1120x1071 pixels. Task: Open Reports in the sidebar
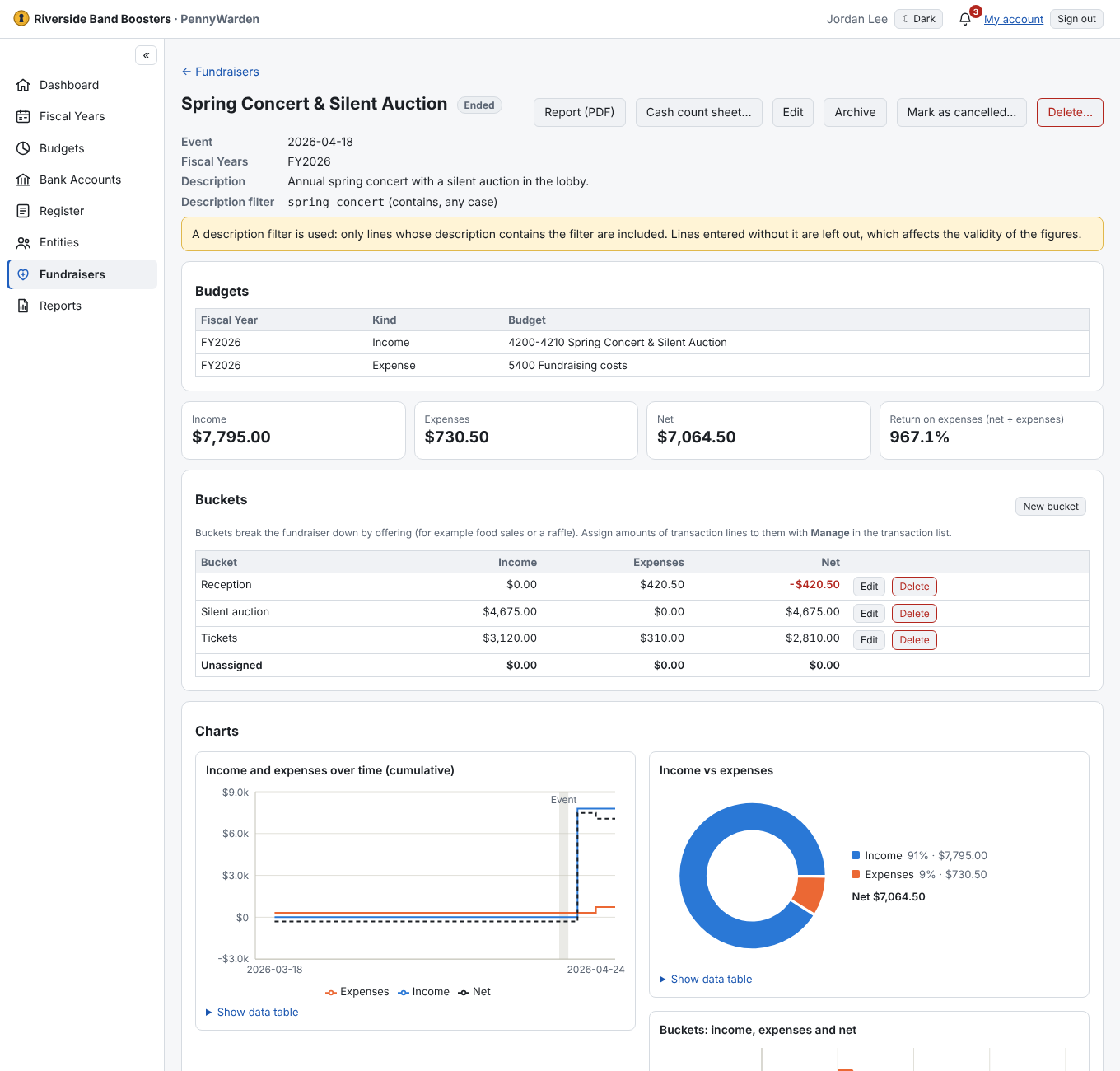(82, 306)
